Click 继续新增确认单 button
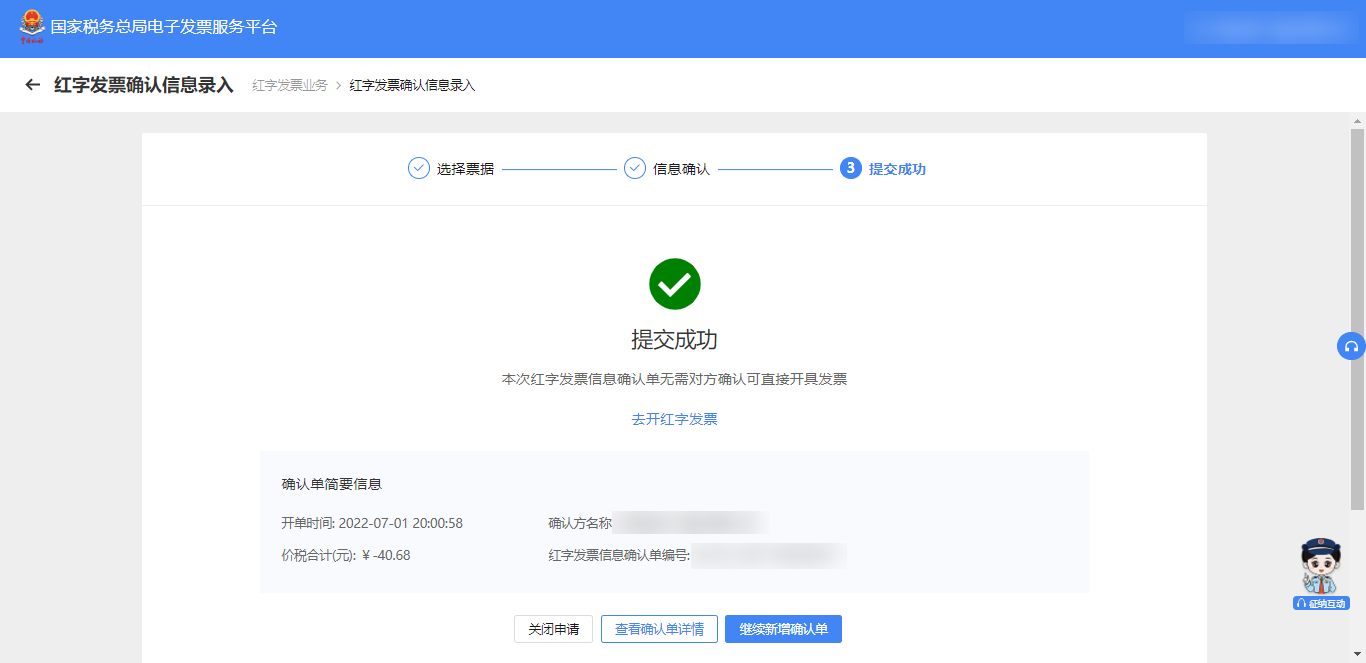The image size is (1366, 663). click(783, 629)
